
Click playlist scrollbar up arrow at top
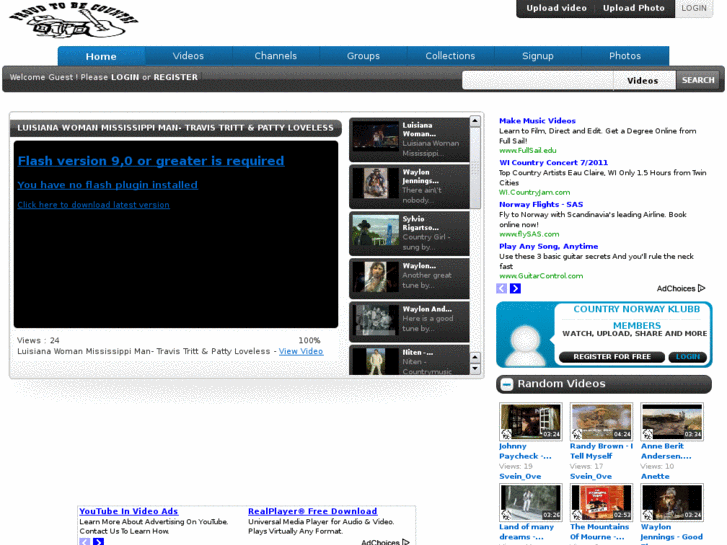pyautogui.click(x=475, y=122)
